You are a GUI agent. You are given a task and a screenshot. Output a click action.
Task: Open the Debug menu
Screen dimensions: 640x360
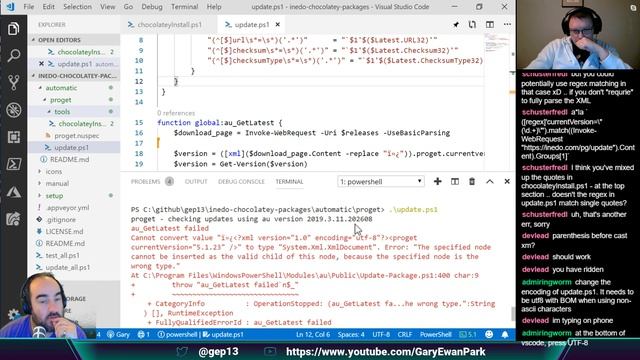pos(151,7)
